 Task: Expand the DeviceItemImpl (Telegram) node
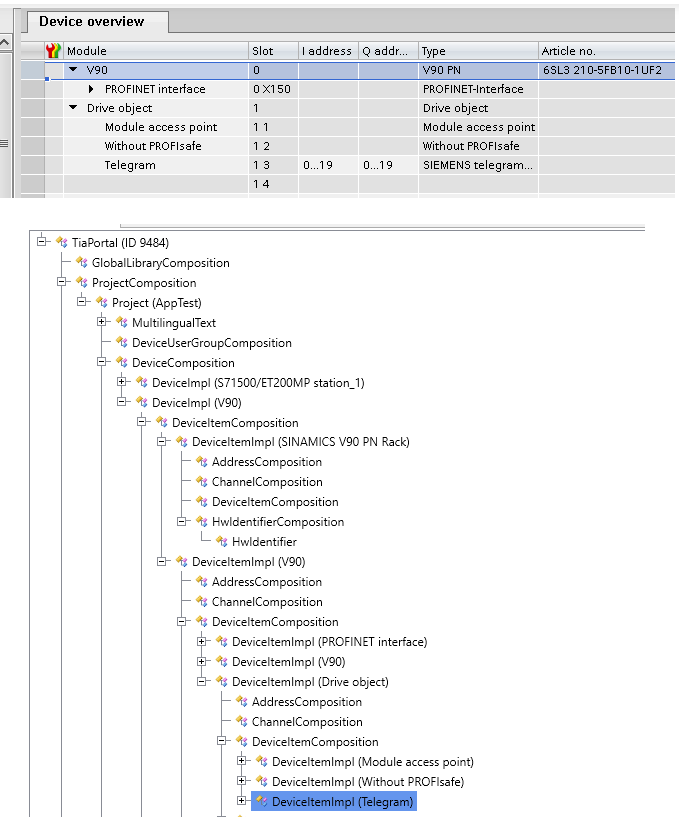coord(241,801)
